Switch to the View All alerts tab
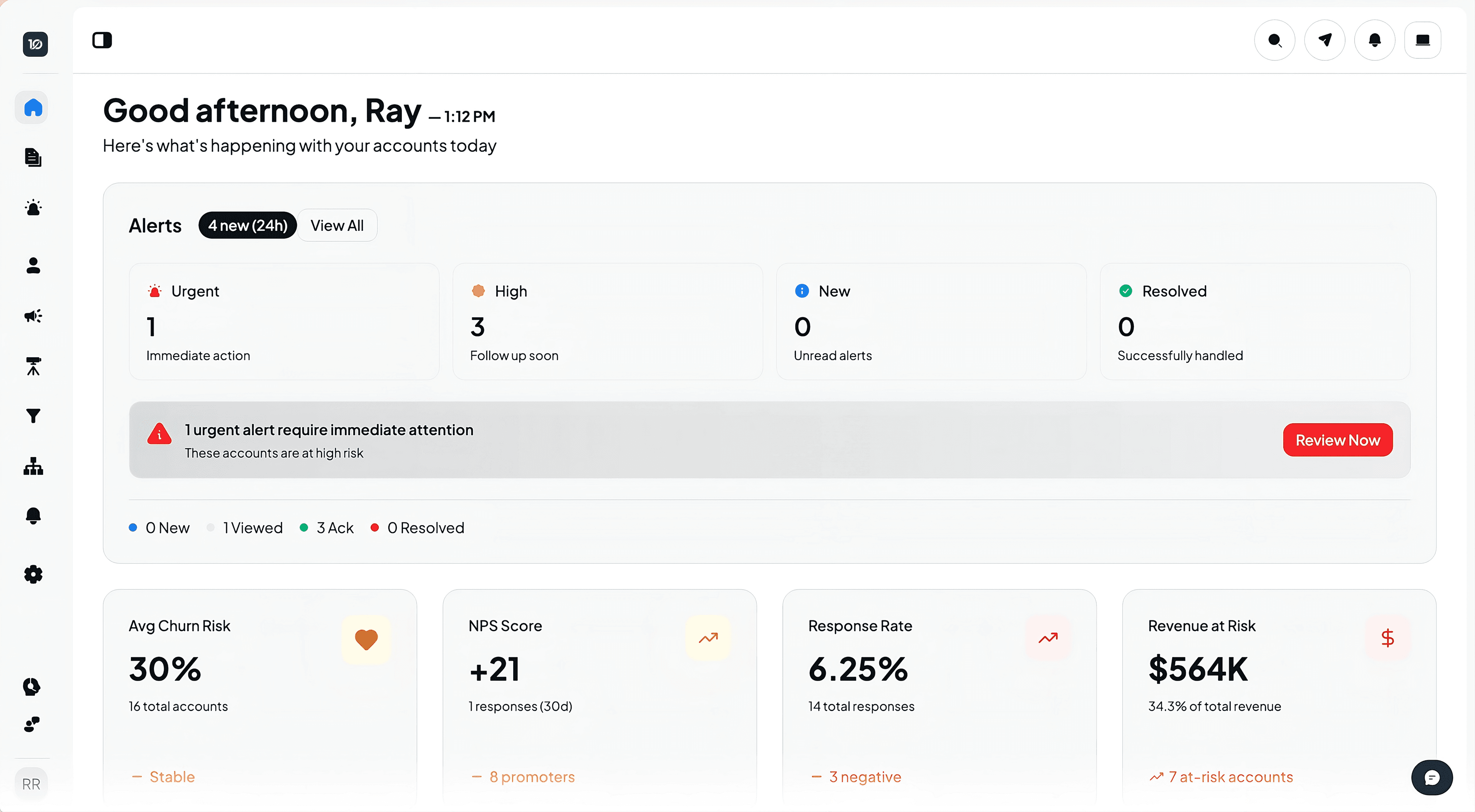 click(x=337, y=225)
